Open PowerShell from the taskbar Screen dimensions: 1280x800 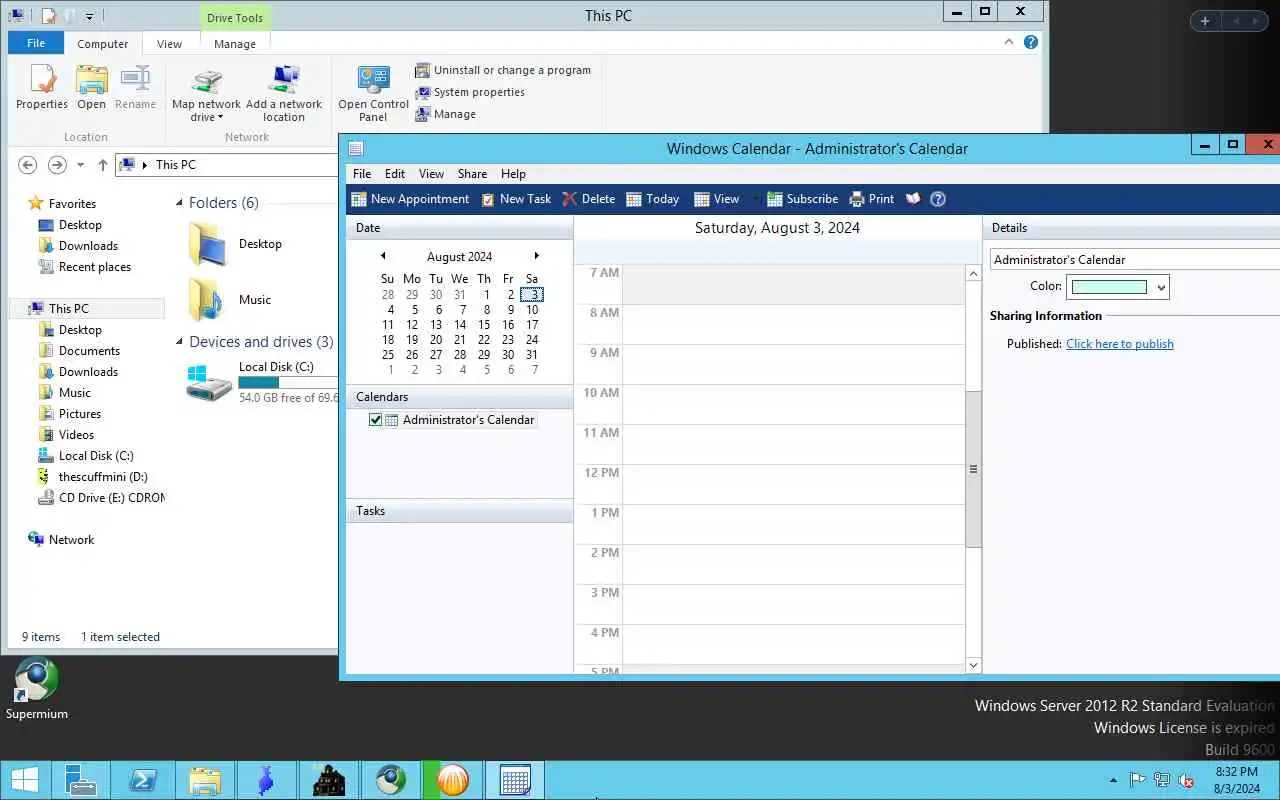point(143,780)
